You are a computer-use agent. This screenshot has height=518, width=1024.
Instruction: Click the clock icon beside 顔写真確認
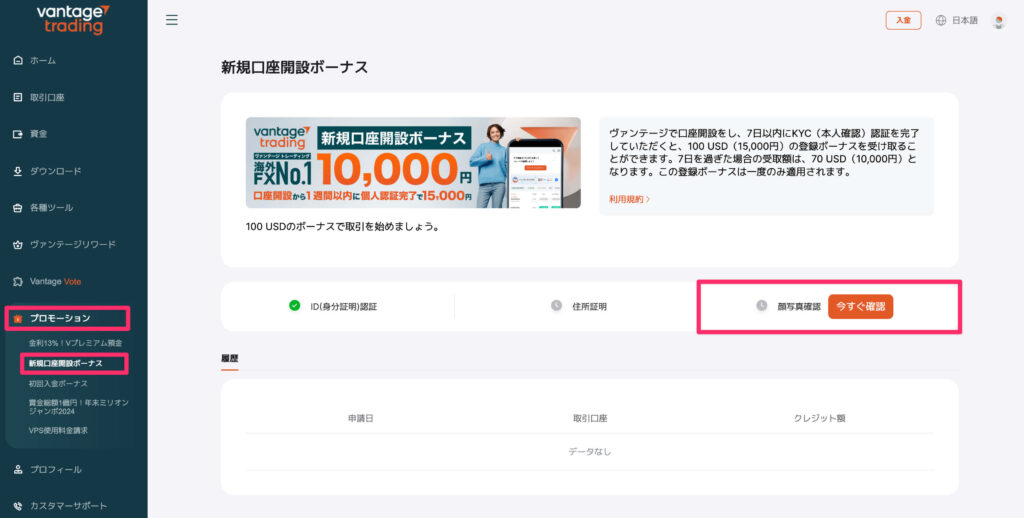pyautogui.click(x=762, y=306)
